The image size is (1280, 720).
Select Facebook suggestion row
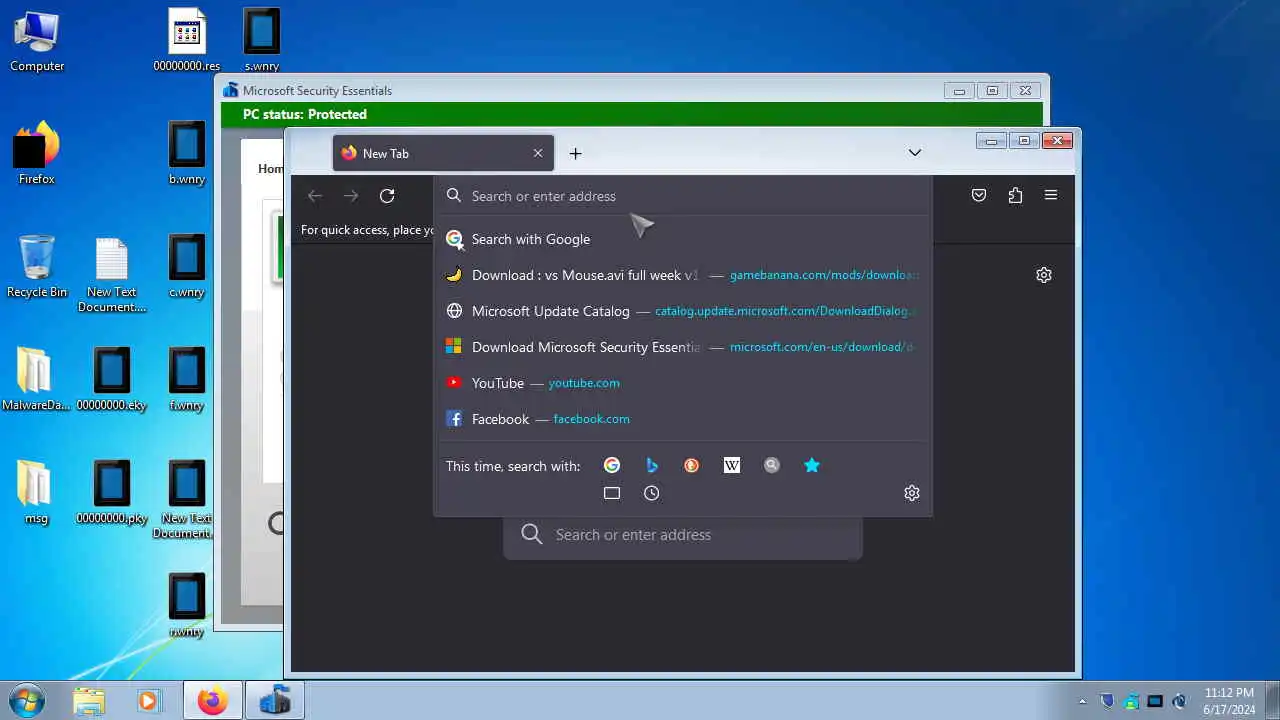[683, 419]
